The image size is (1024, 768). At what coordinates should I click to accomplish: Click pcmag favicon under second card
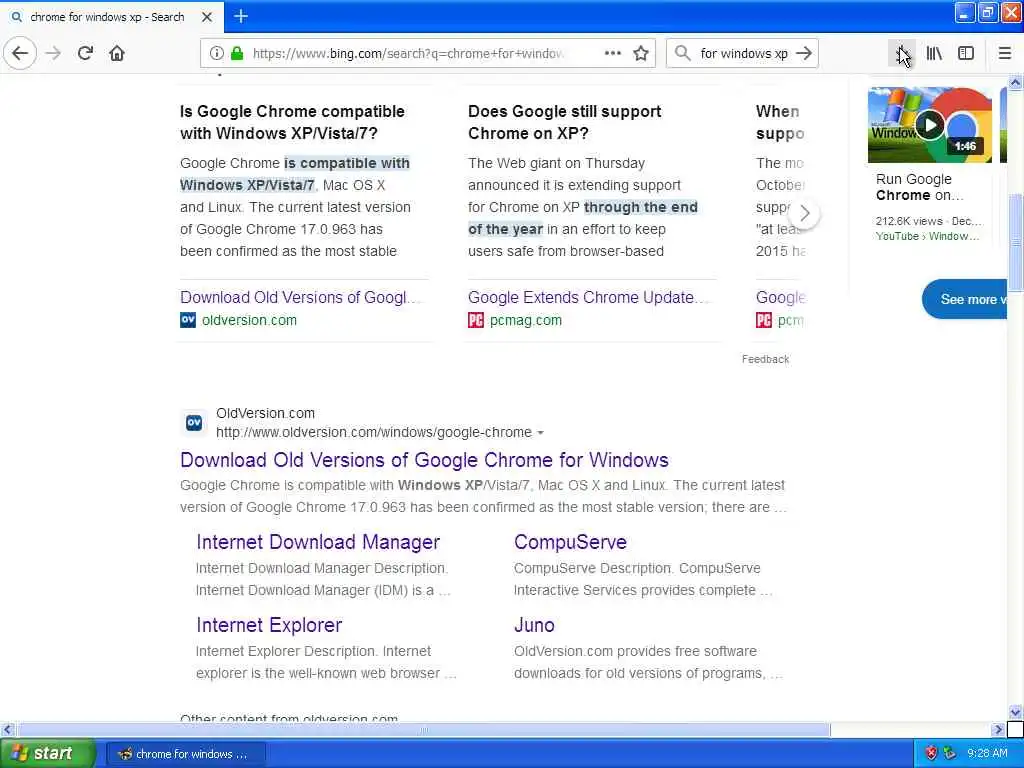pos(475,320)
